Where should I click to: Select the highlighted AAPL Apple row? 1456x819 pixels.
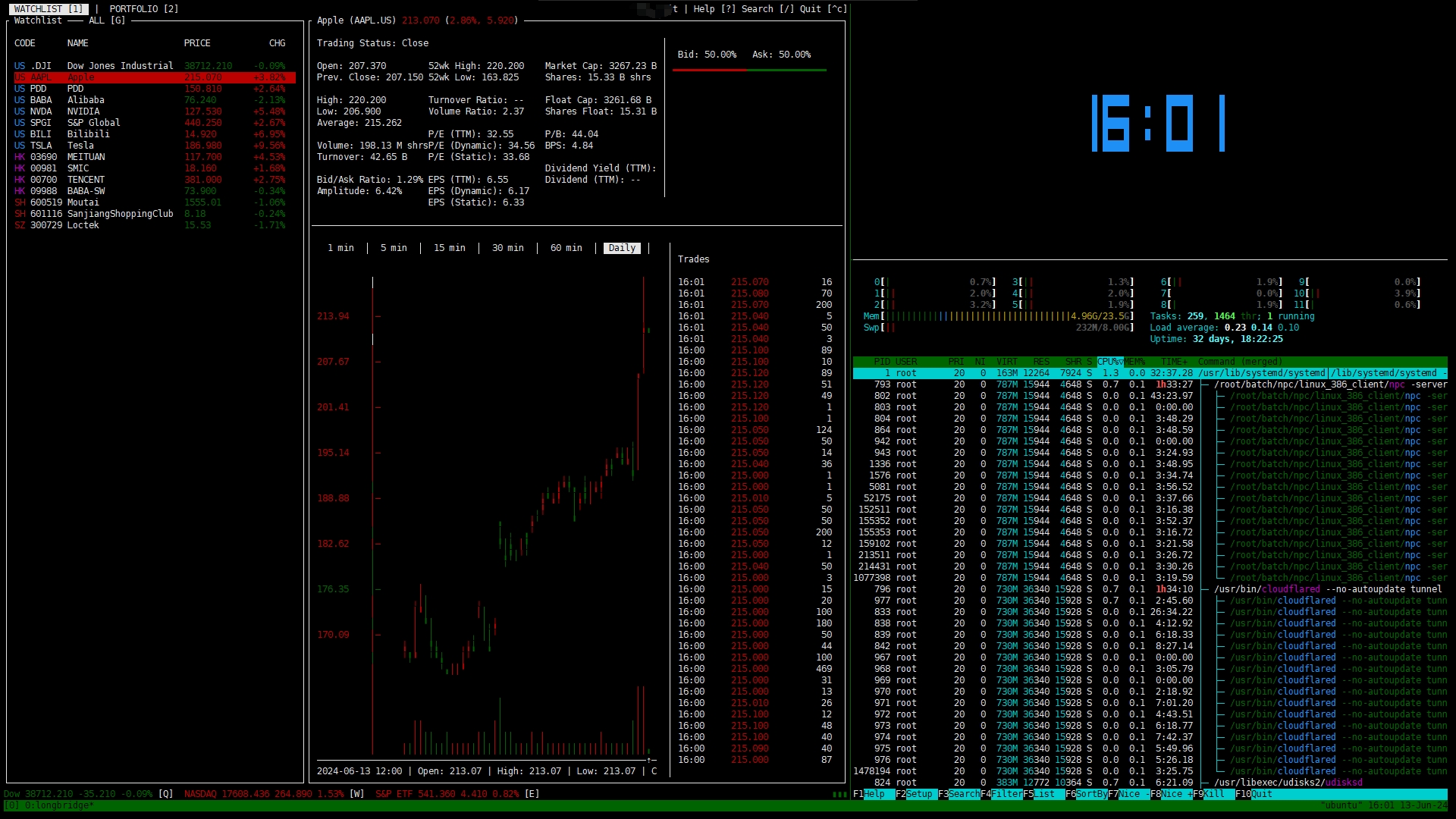[x=155, y=77]
